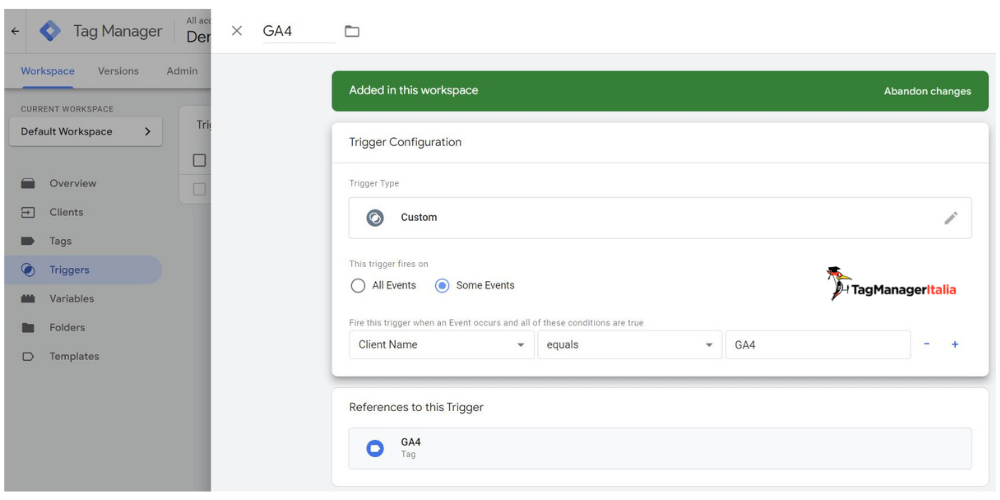1000x500 pixels.
Task: Expand the Default Workspace selector
Action: (85, 131)
